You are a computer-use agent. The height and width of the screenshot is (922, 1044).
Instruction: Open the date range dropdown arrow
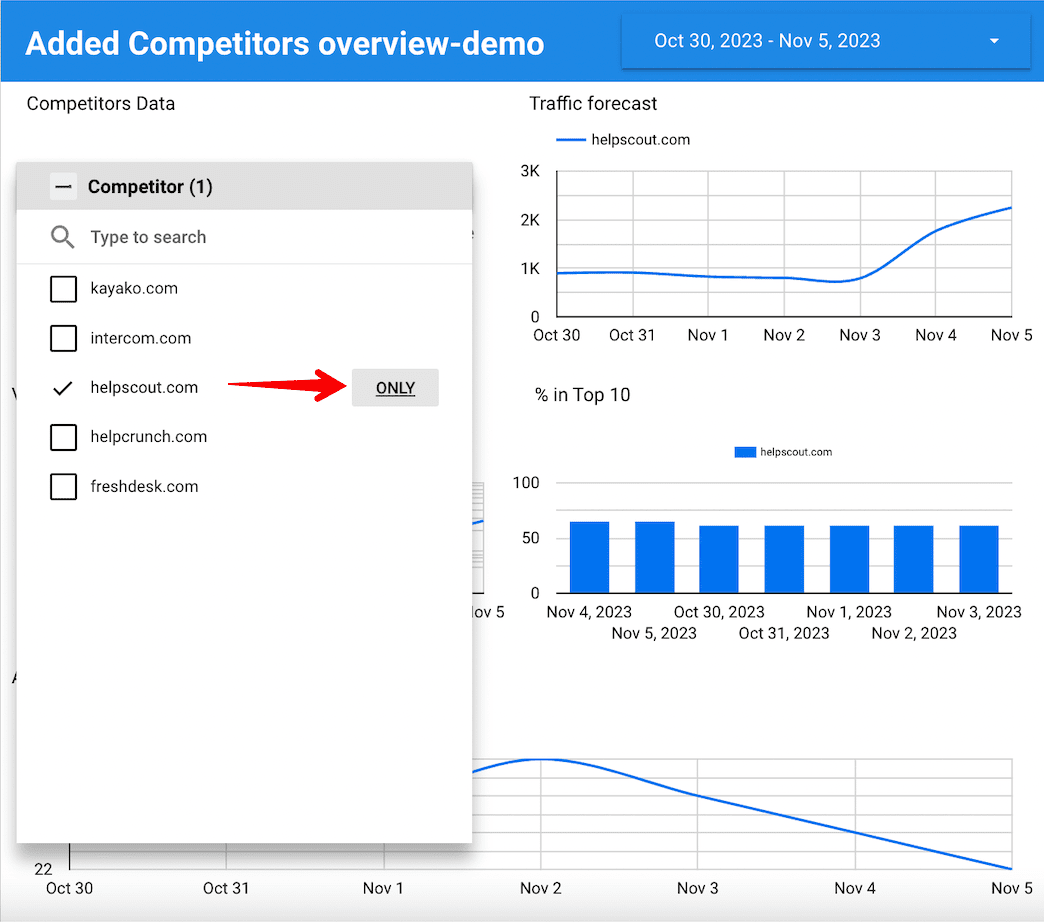point(993,41)
